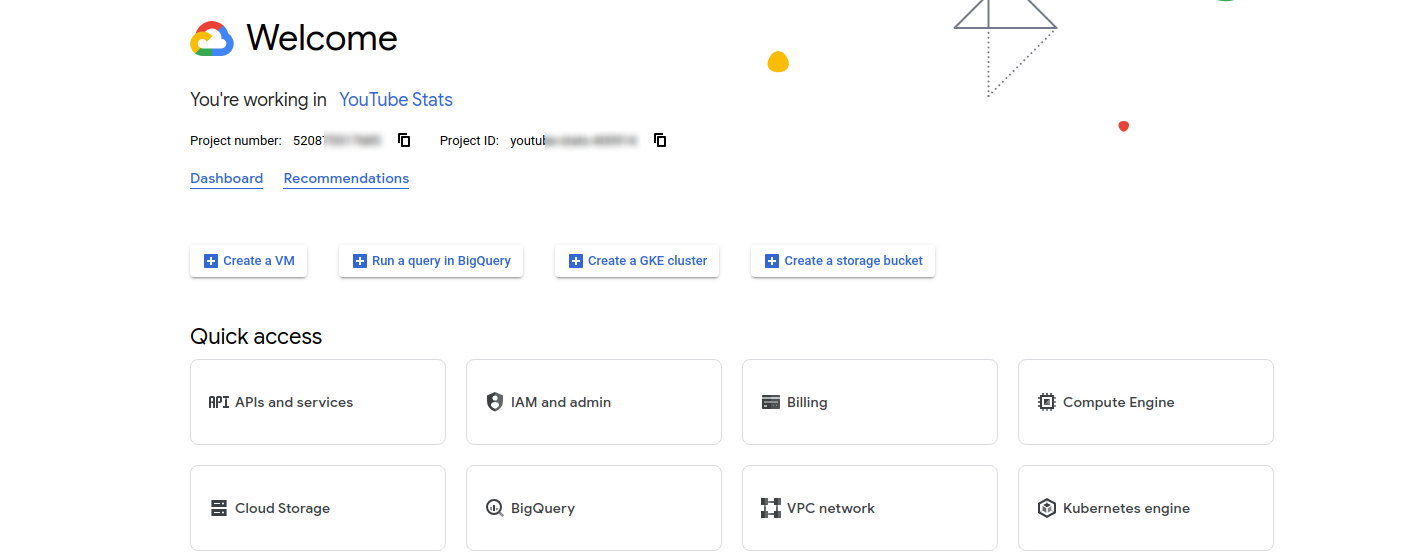Open the Compute Engine quick access card
The height and width of the screenshot is (556, 1427).
pos(1145,402)
